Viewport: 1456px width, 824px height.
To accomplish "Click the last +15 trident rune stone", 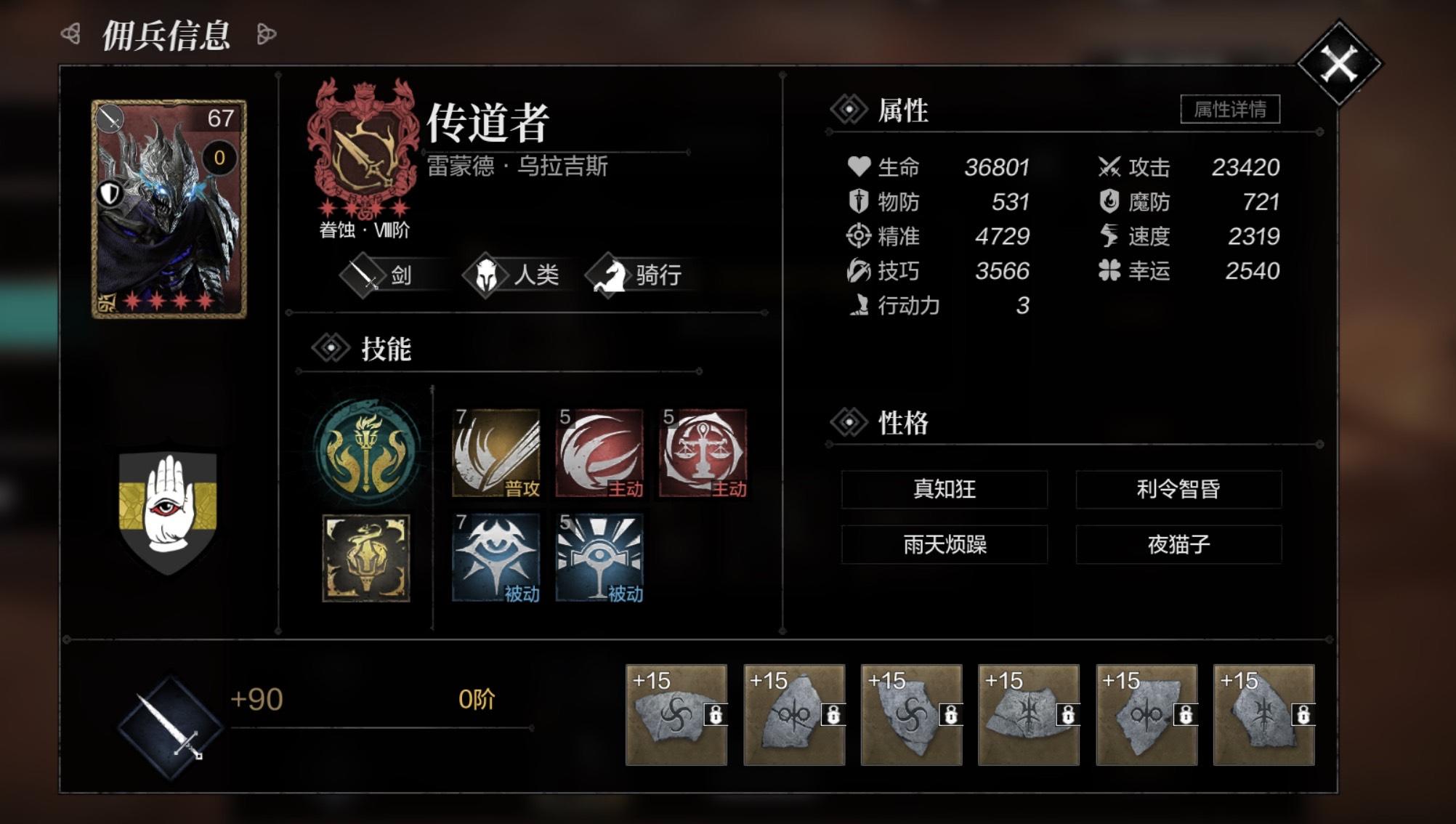I will [1264, 714].
